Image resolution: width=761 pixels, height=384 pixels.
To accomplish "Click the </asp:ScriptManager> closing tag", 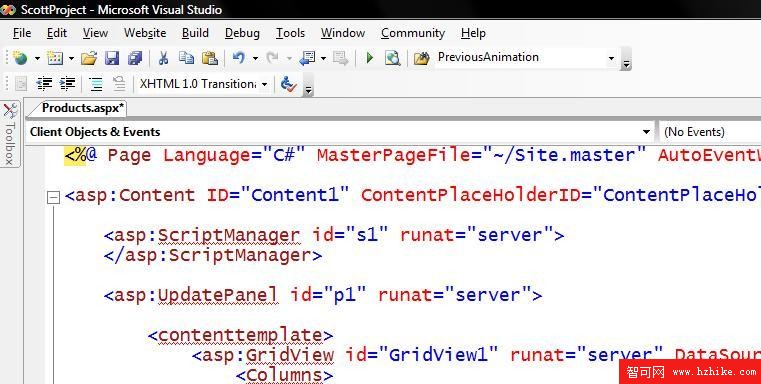I will click(213, 255).
